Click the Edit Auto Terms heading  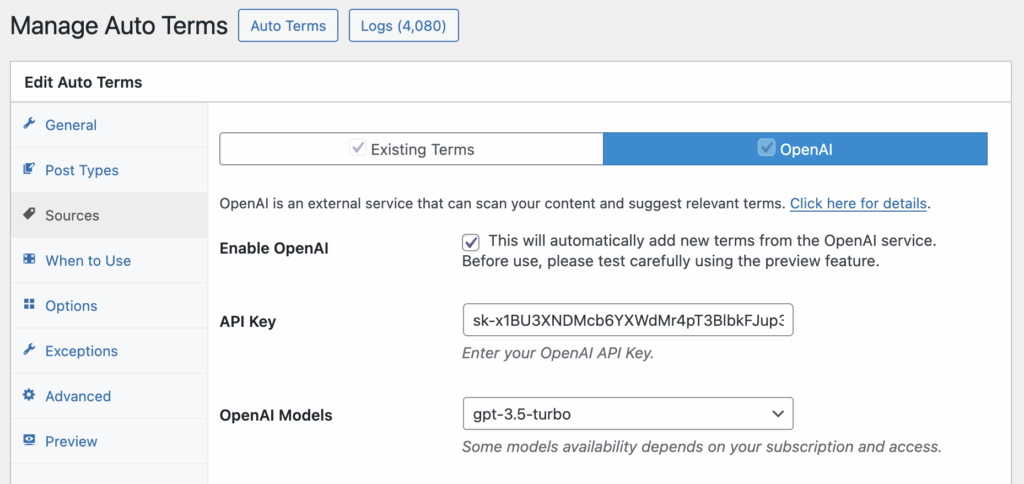(x=84, y=82)
